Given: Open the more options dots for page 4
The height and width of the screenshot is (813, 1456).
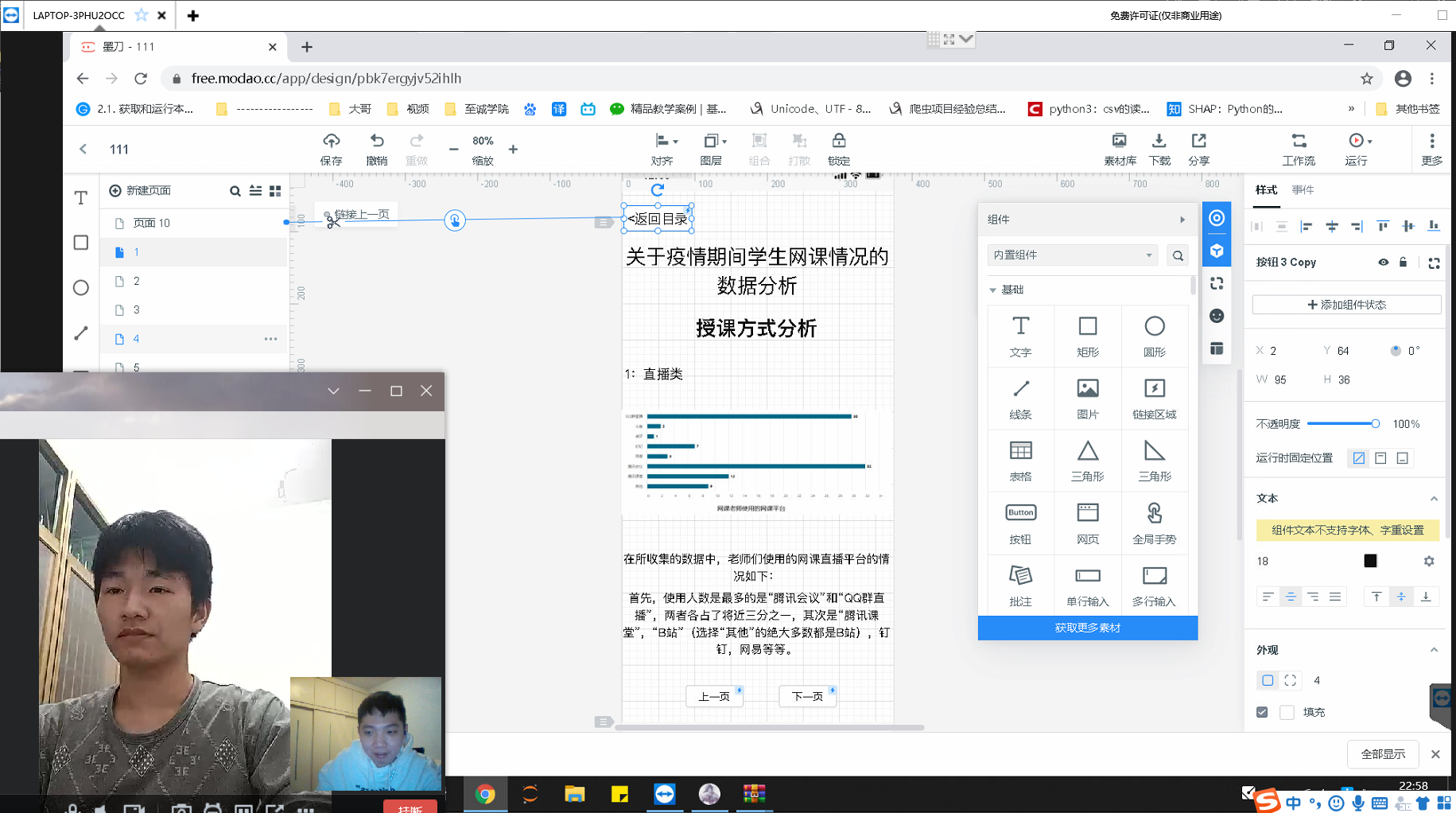Looking at the screenshot, I should point(270,339).
